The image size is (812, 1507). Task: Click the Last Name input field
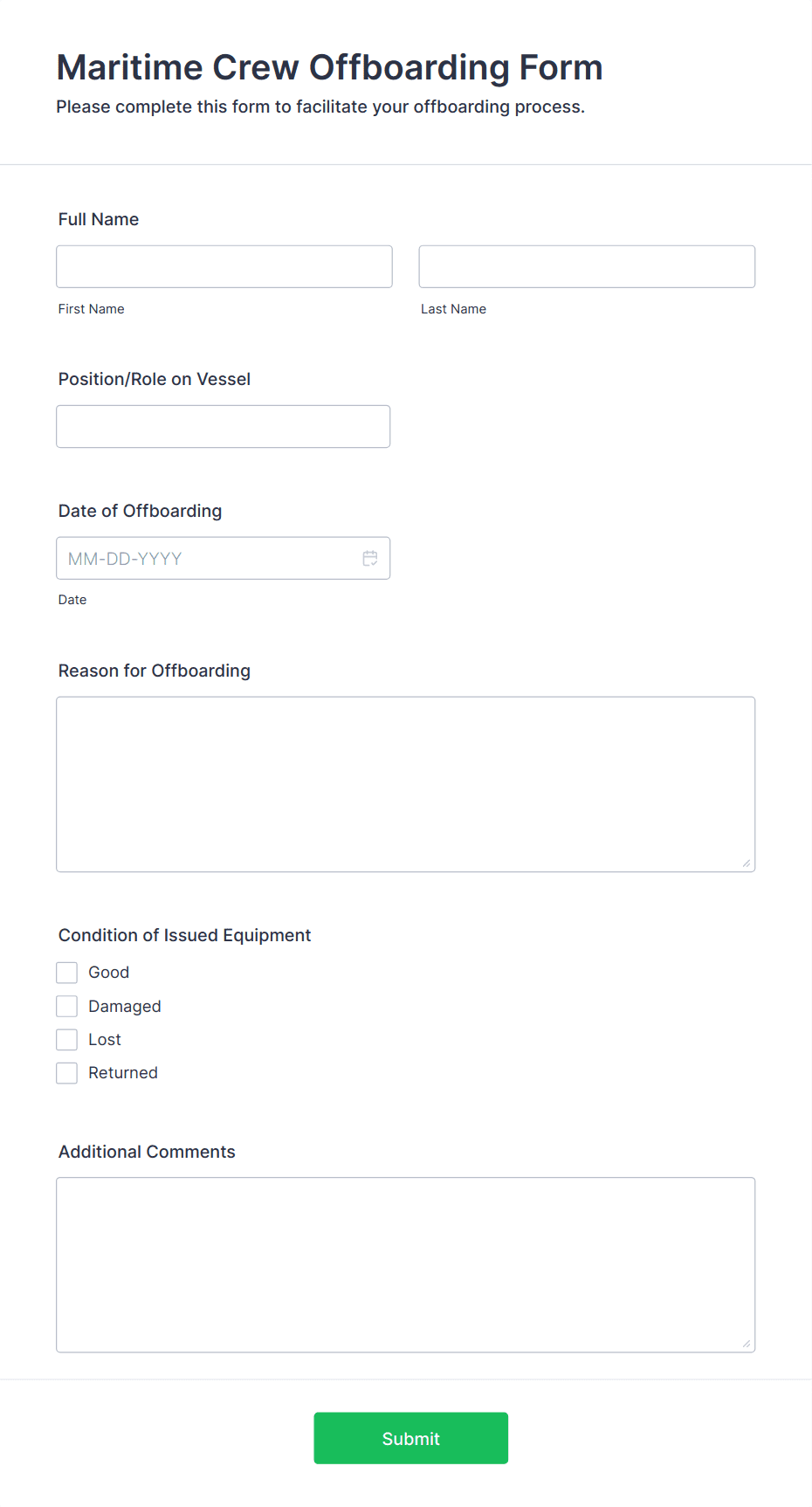[586, 266]
